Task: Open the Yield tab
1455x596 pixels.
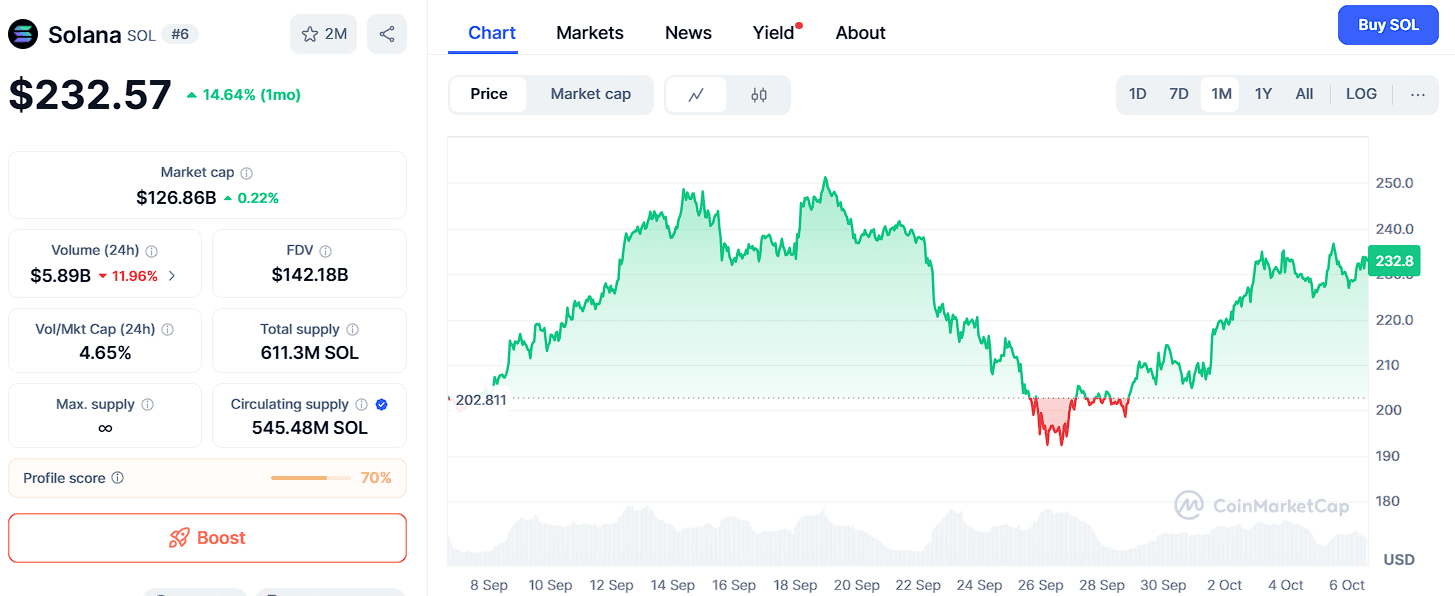Action: click(x=773, y=33)
